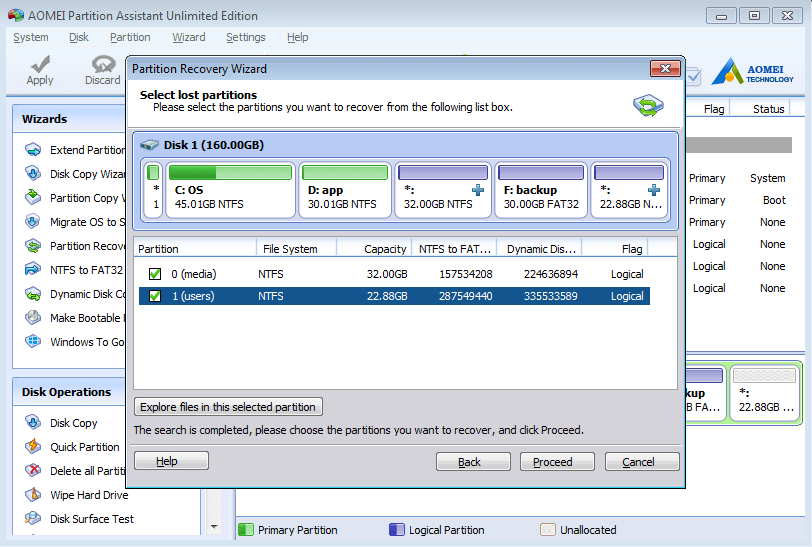This screenshot has width=812, height=547.
Task: Click plus icon on 22.88GB lost partition
Action: tap(654, 190)
